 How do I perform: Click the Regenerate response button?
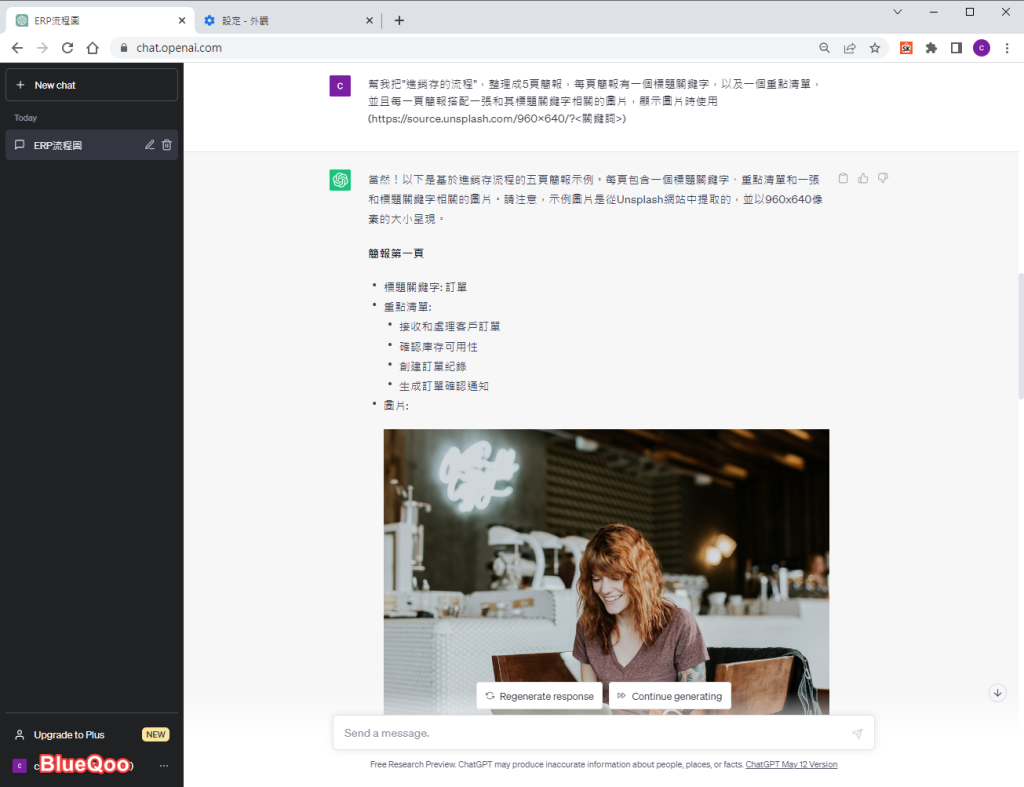pos(539,696)
